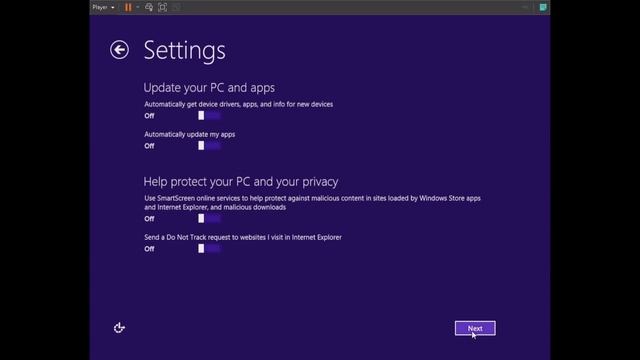
Task: Open the Player menu dropdown
Action: pyautogui.click(x=103, y=7)
